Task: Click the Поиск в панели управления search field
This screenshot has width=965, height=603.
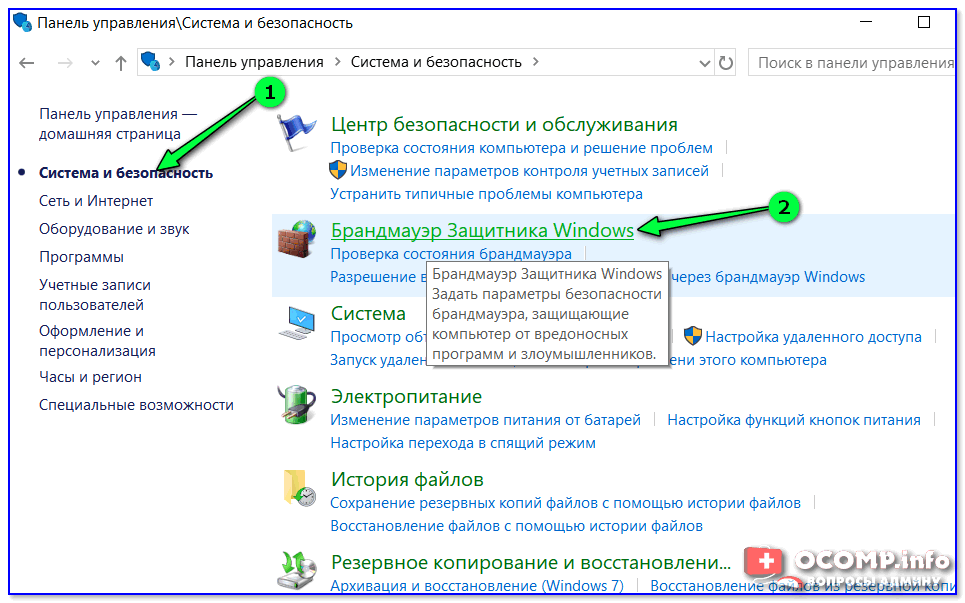Action: 852,63
